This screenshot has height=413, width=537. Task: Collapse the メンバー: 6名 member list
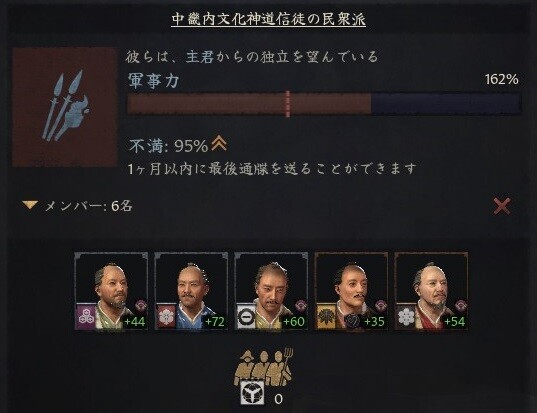click(30, 205)
